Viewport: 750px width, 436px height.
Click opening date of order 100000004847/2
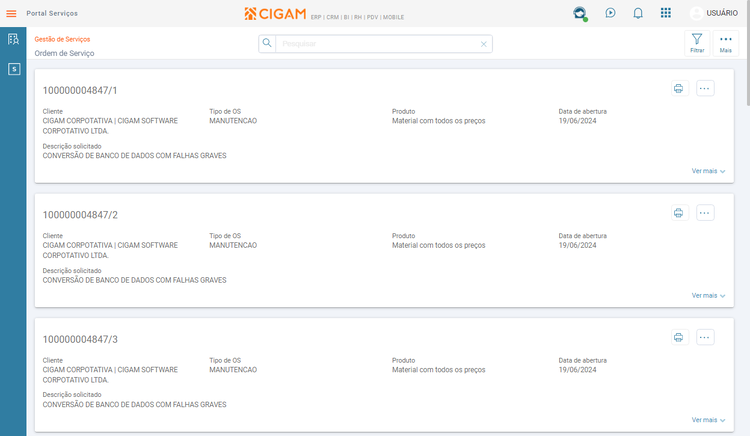tap(577, 245)
